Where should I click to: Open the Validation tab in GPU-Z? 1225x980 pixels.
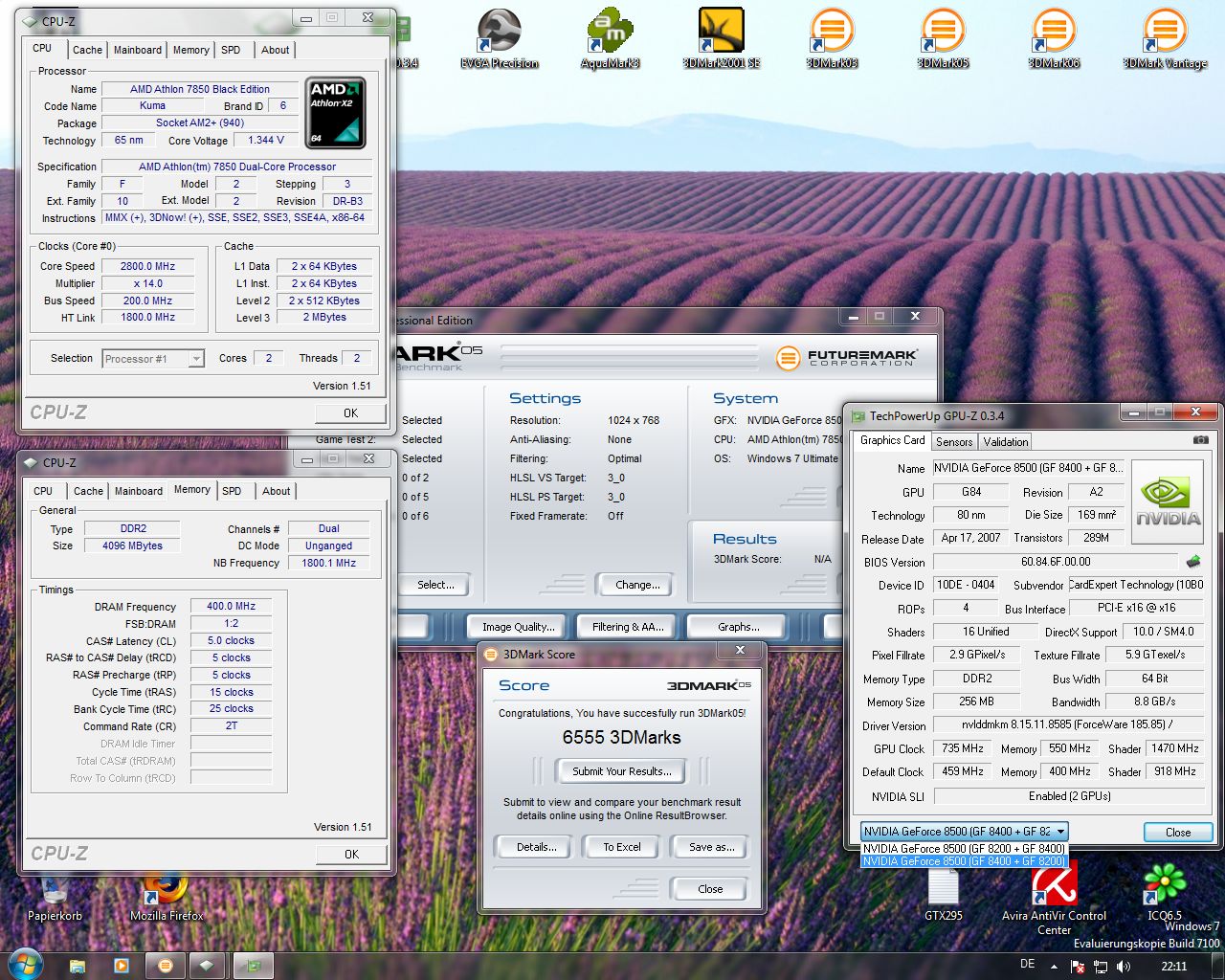click(x=1006, y=441)
